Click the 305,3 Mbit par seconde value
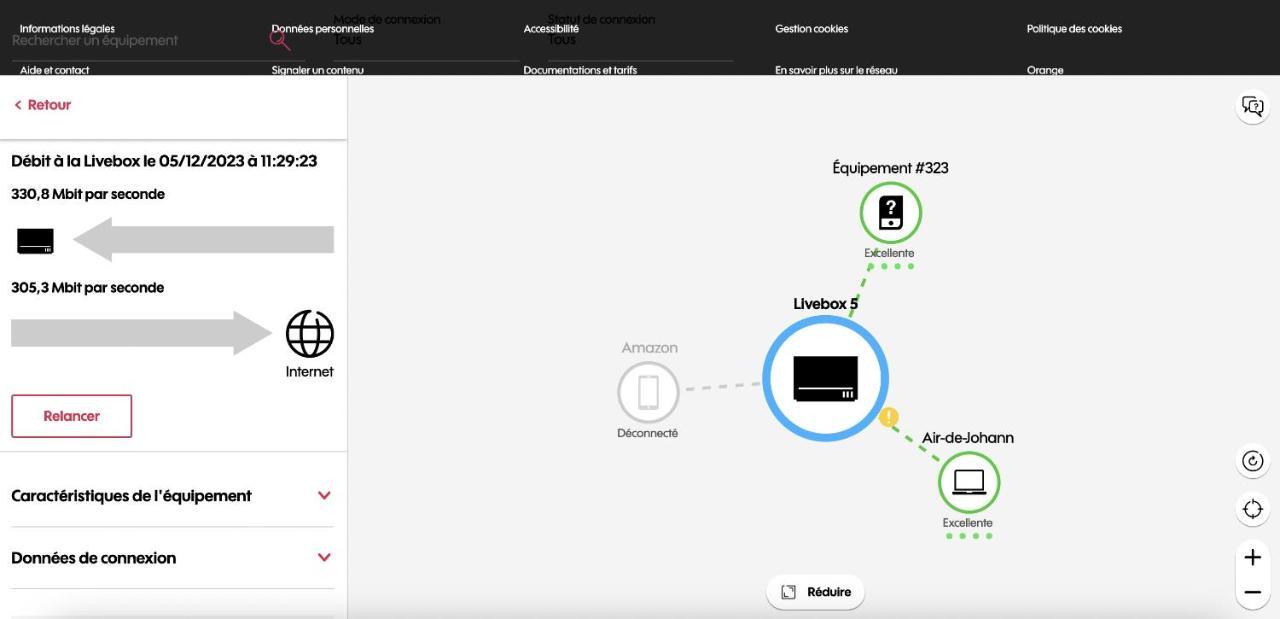Viewport: 1280px width, 619px height. [88, 288]
